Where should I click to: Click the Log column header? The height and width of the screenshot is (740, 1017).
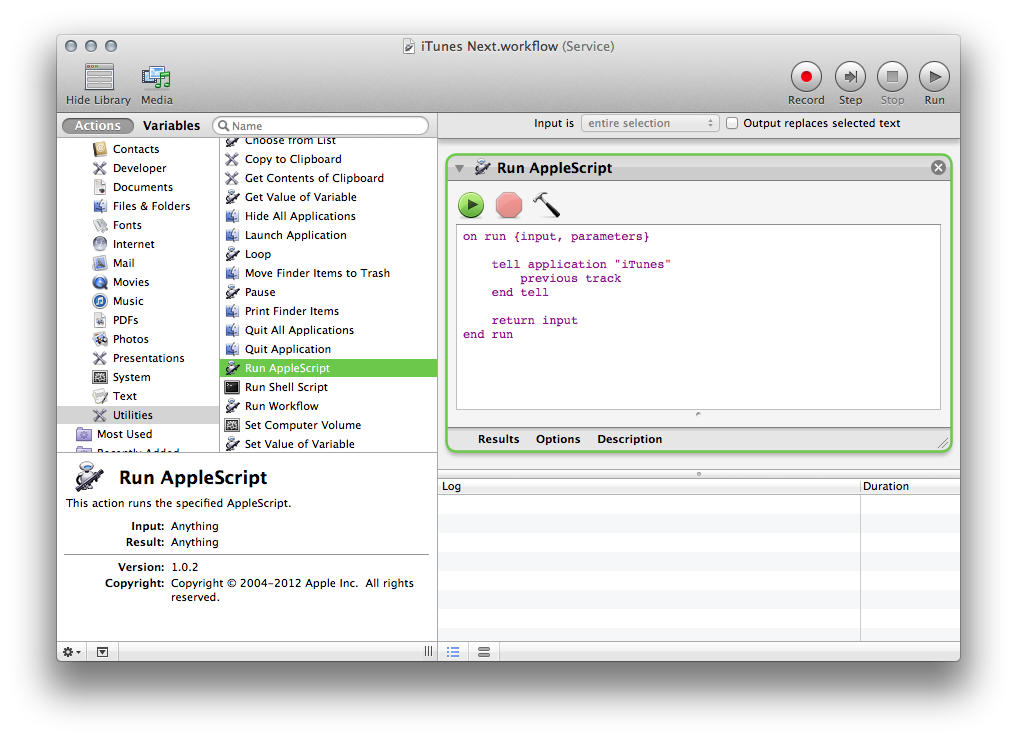click(x=649, y=486)
